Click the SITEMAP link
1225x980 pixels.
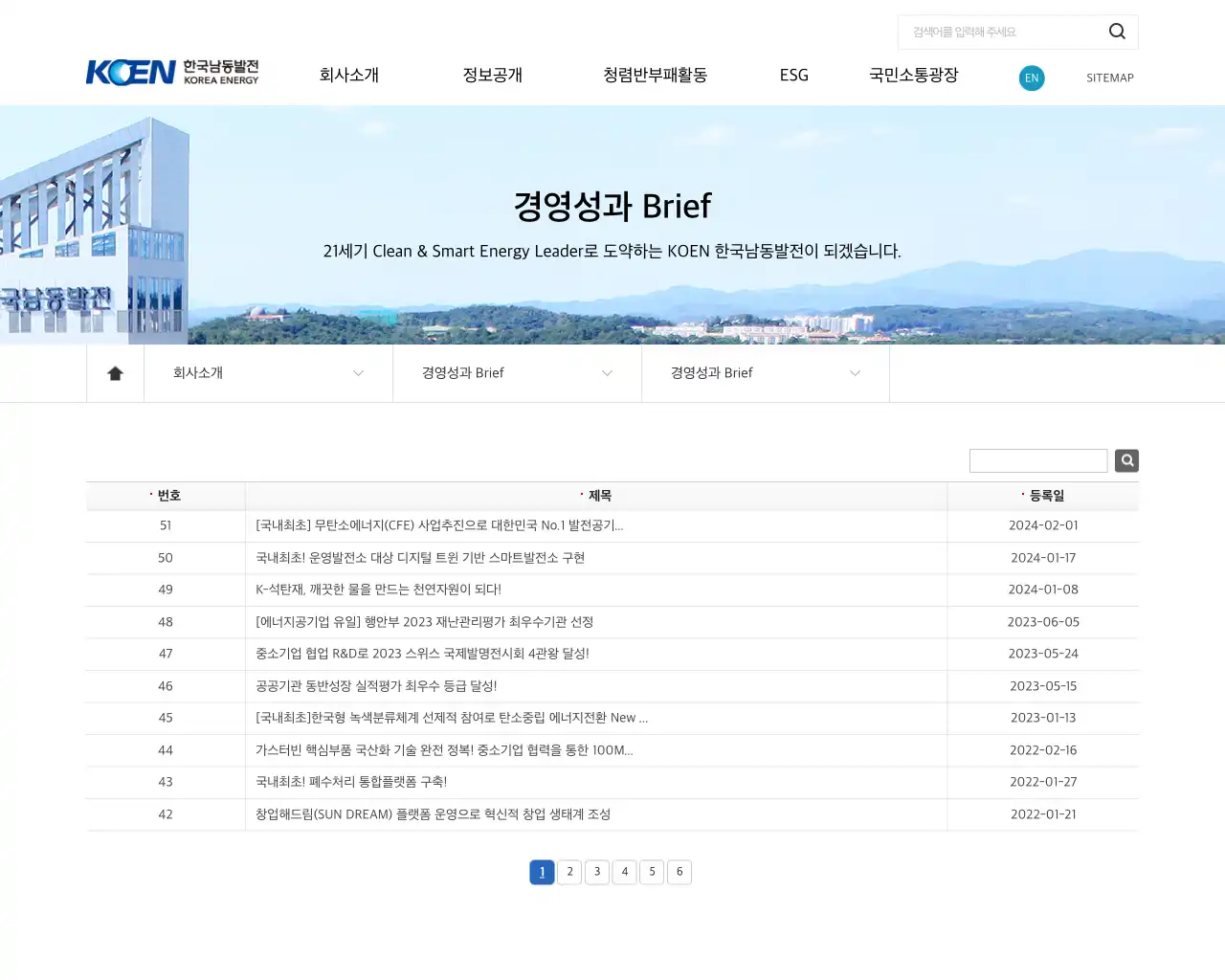[1109, 78]
